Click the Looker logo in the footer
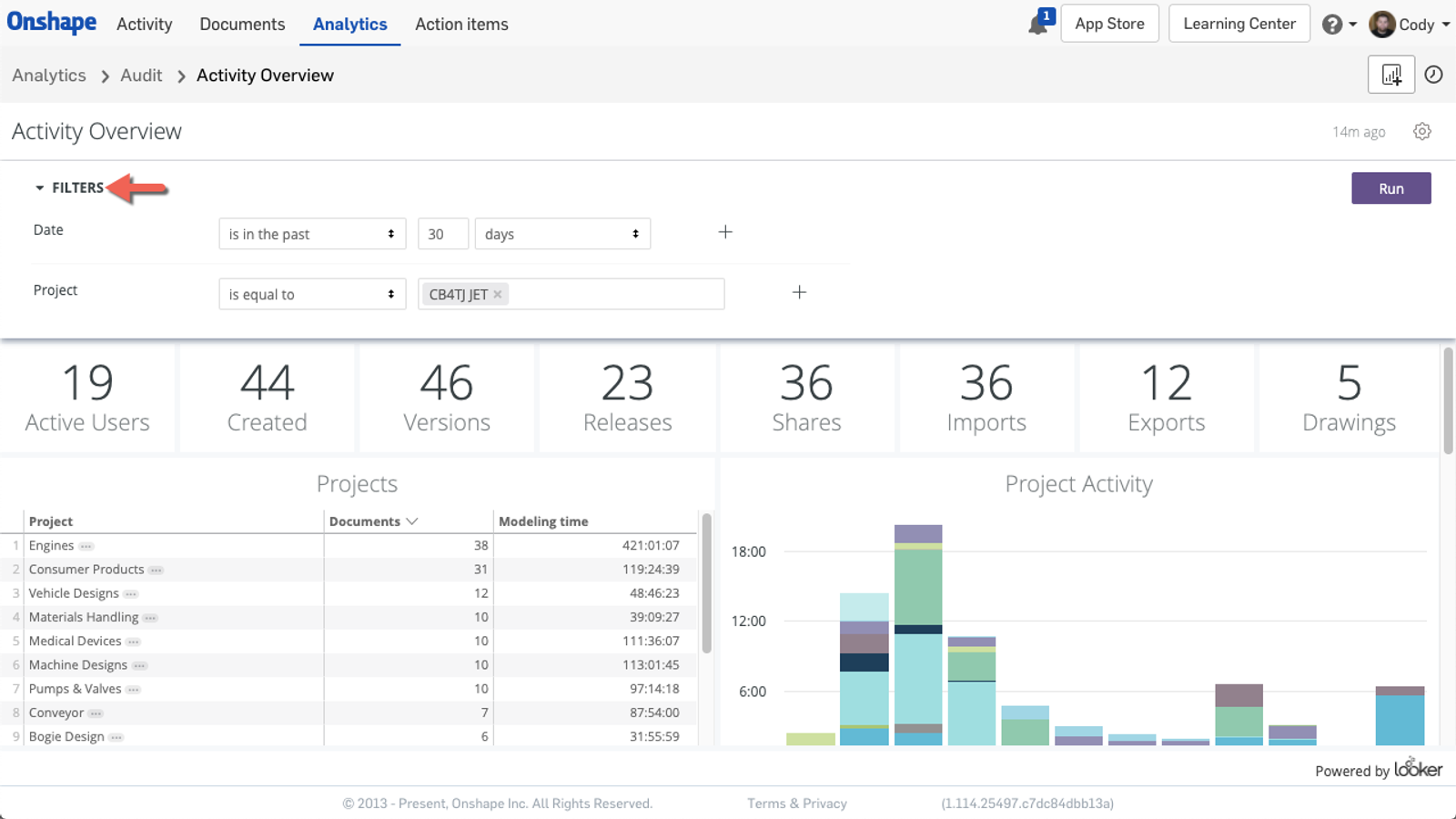The image size is (1456, 819). click(x=1419, y=769)
